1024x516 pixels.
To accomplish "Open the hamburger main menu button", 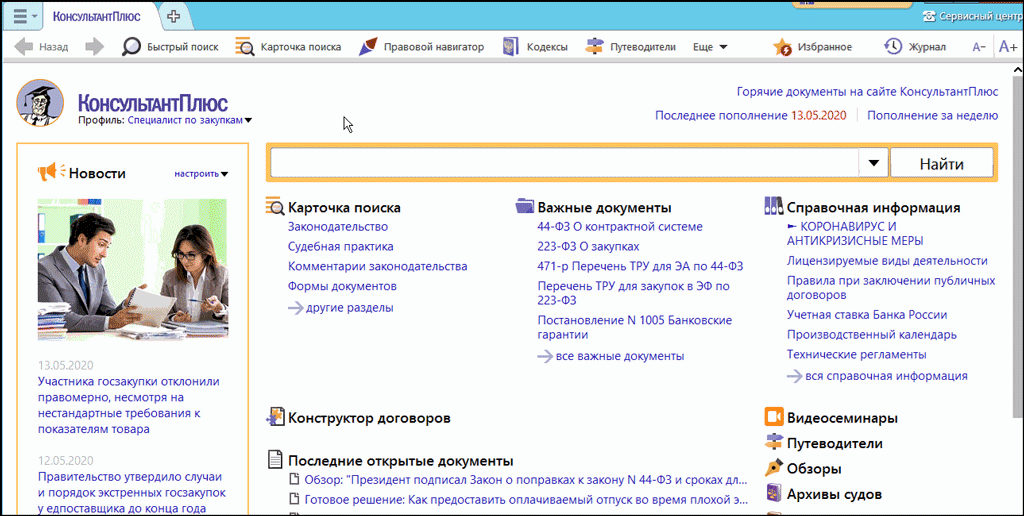I will tap(20, 16).
